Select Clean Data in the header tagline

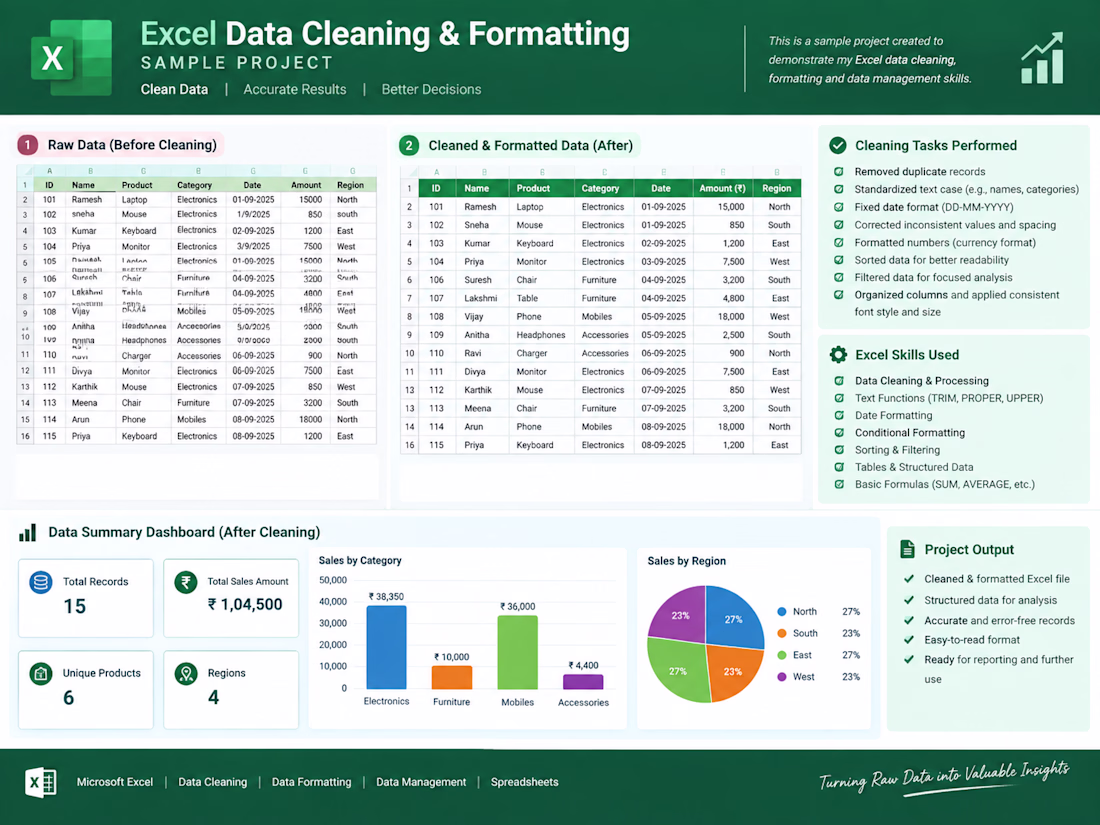point(174,89)
